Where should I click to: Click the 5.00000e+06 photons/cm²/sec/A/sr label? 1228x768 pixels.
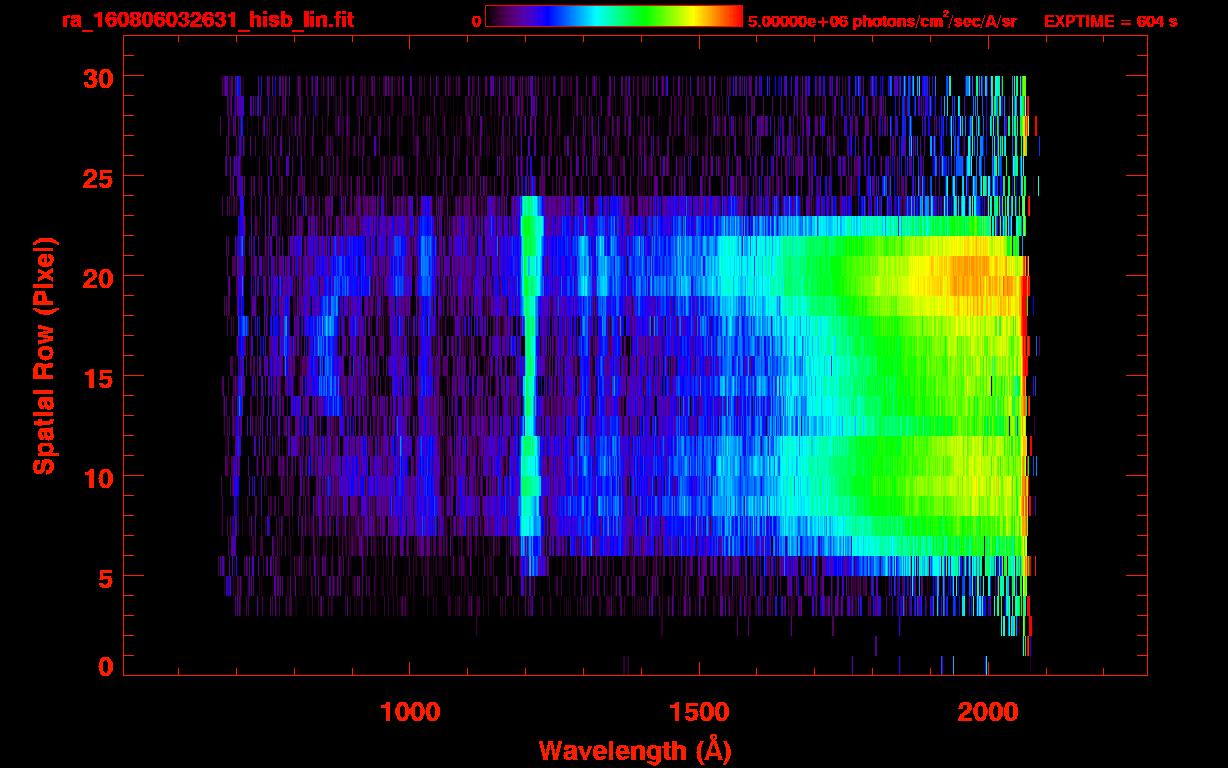[x=882, y=21]
